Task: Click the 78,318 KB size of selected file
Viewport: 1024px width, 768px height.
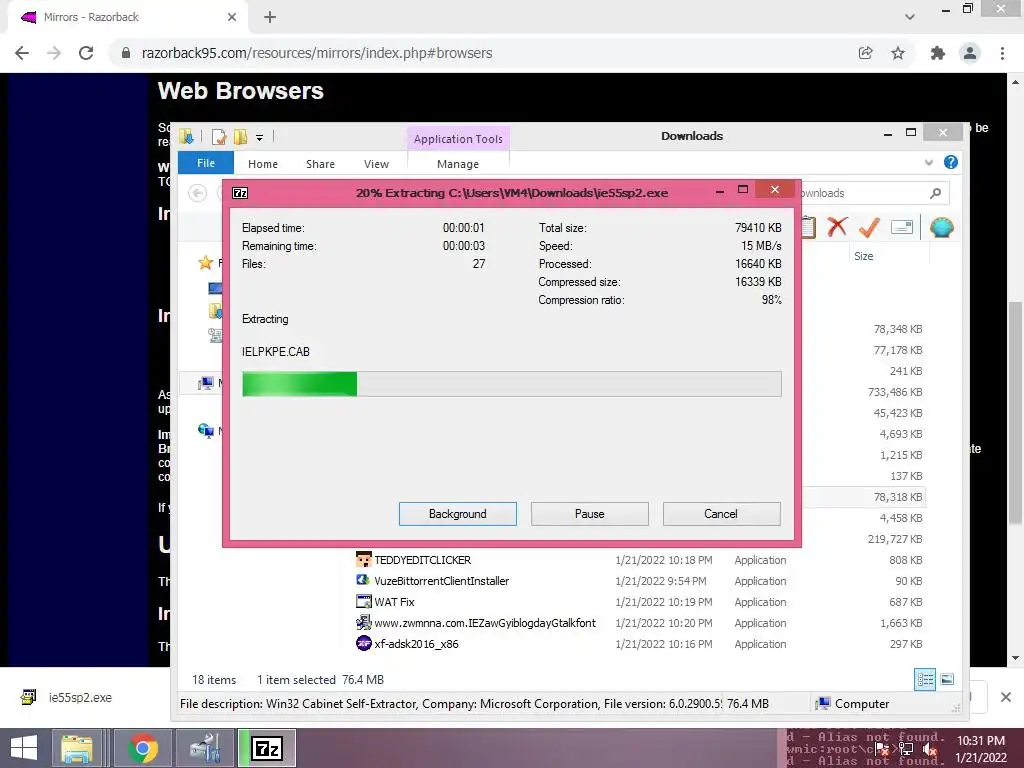Action: (x=898, y=497)
